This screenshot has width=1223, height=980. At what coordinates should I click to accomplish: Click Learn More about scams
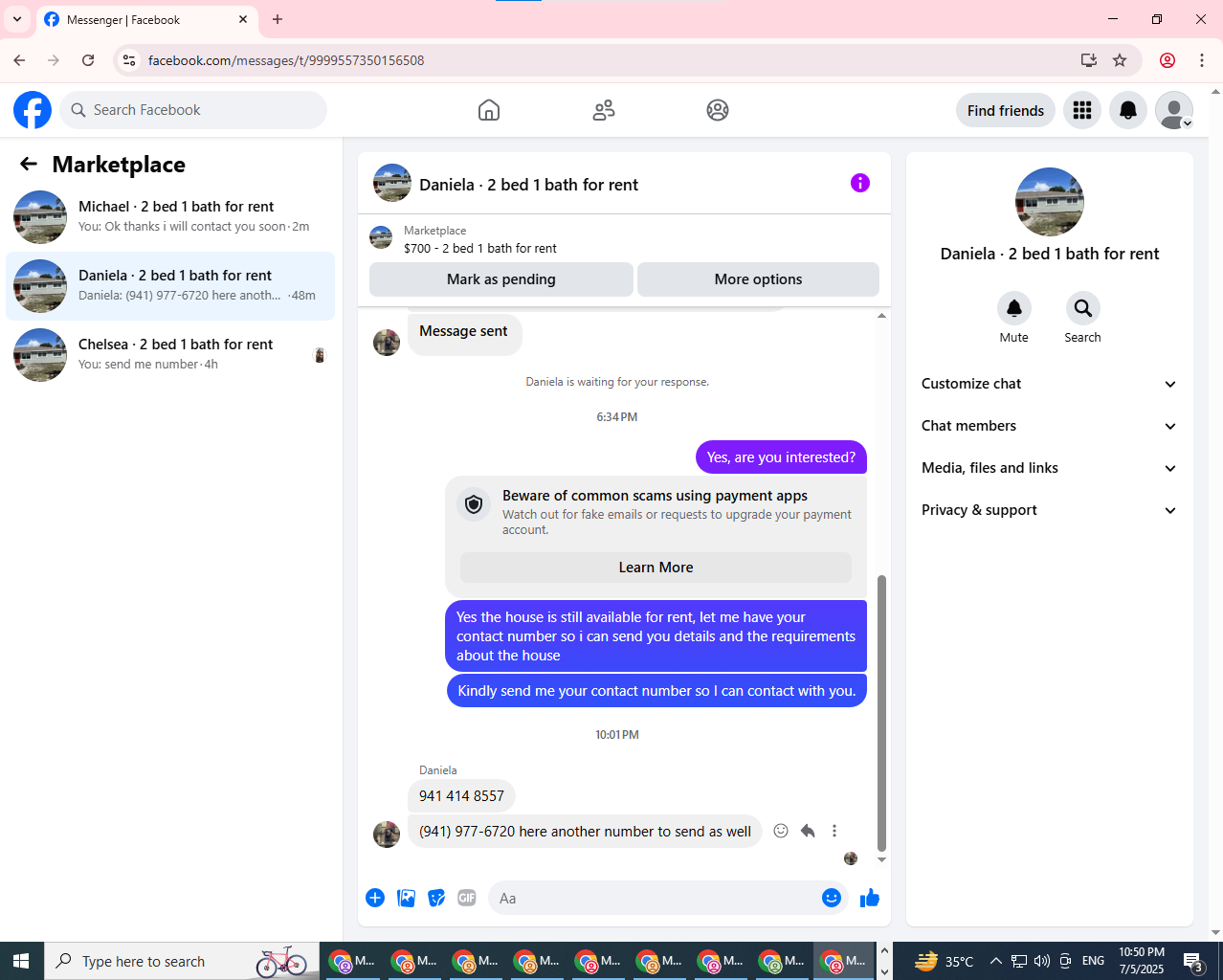point(656,568)
